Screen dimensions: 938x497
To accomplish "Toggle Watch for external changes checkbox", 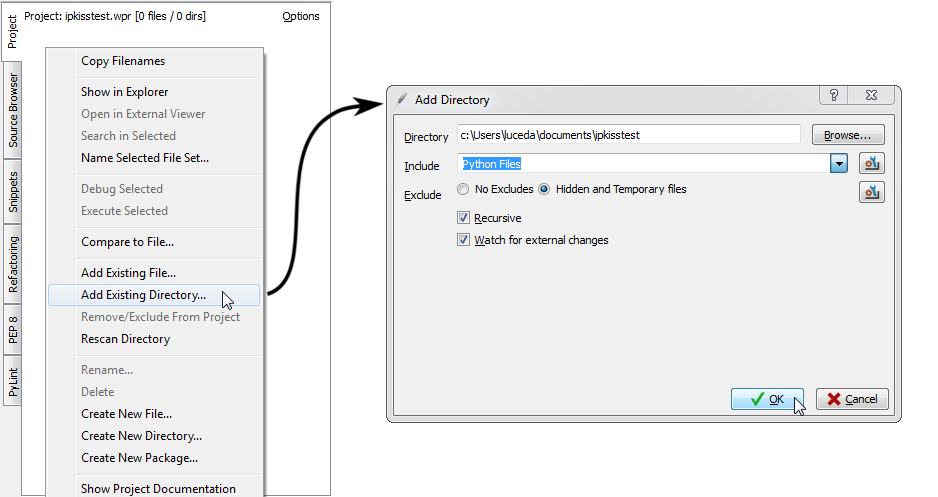I will click(463, 240).
